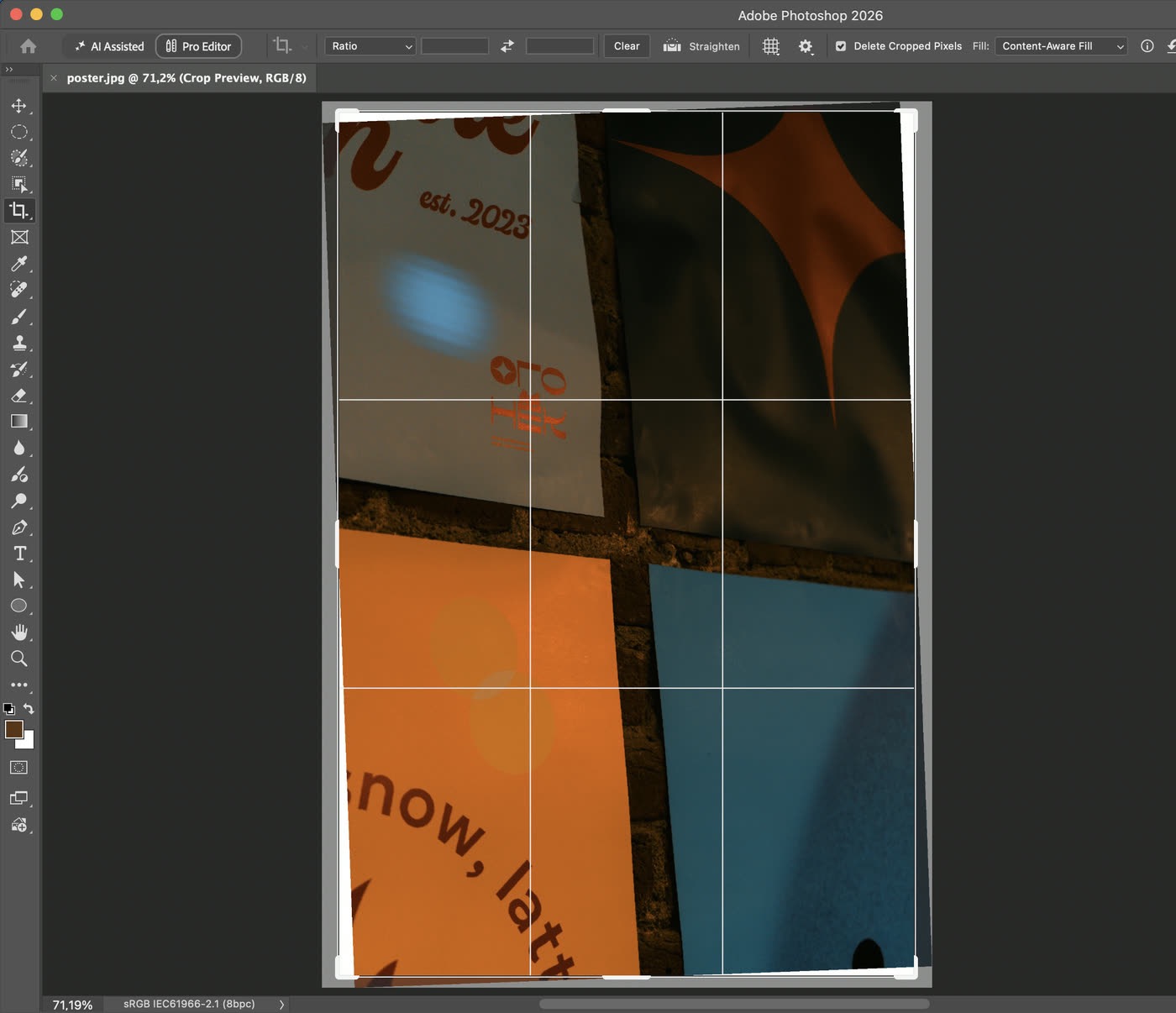
Task: Expand the status bar info arrow
Action: [x=281, y=1004]
